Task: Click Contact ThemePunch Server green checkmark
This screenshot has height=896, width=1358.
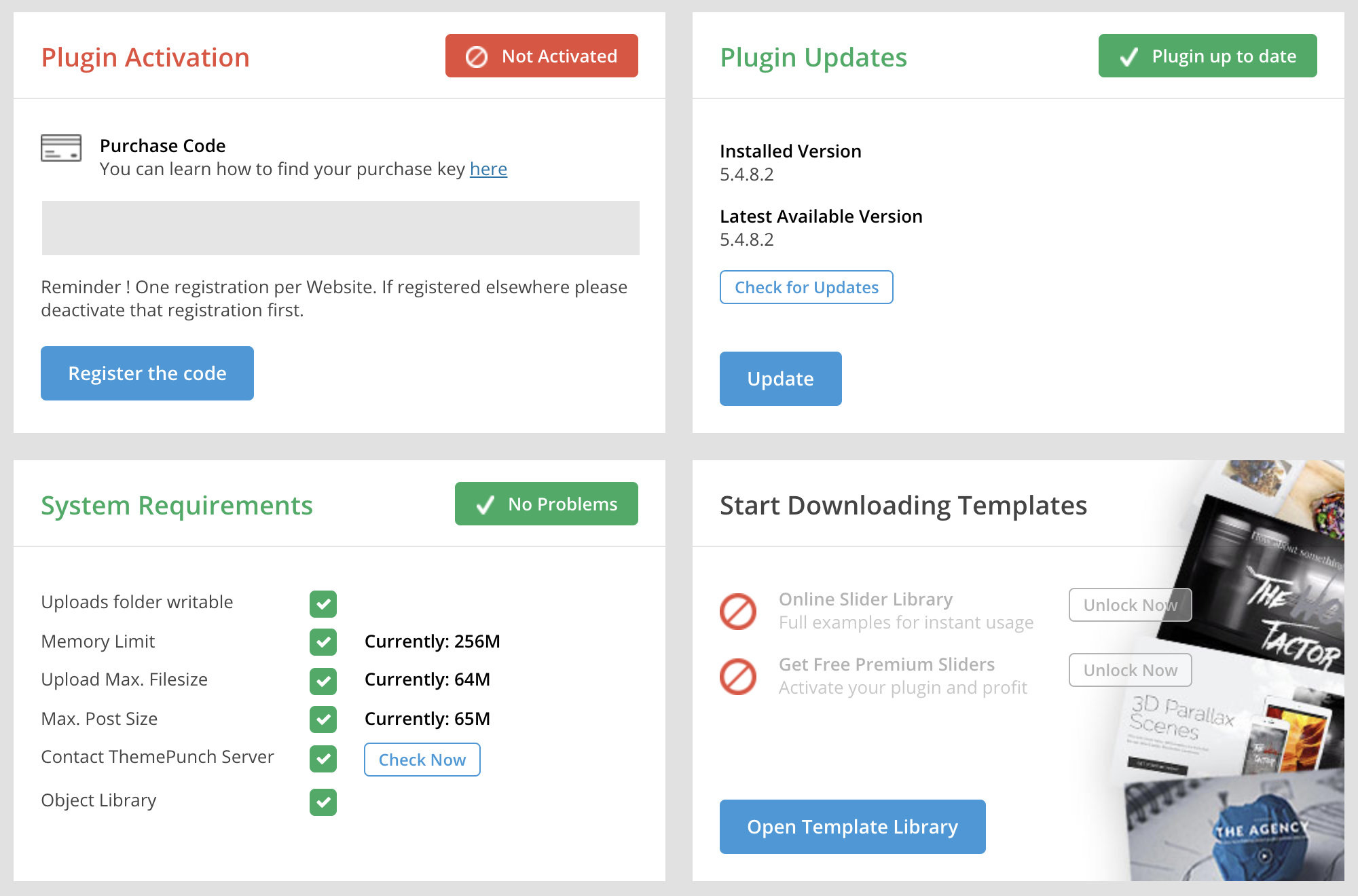Action: pos(323,758)
